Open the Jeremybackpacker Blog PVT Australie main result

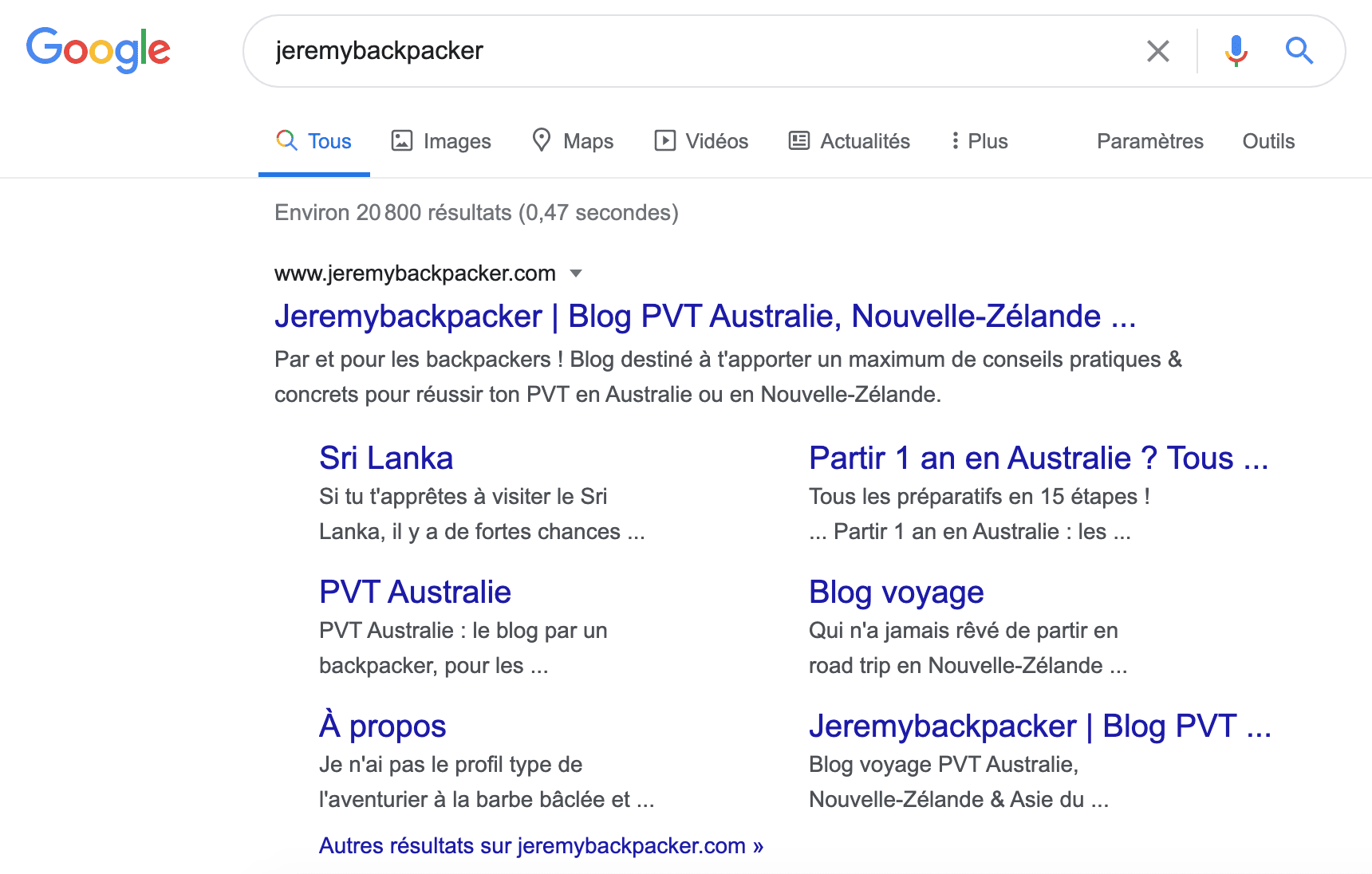tap(705, 317)
